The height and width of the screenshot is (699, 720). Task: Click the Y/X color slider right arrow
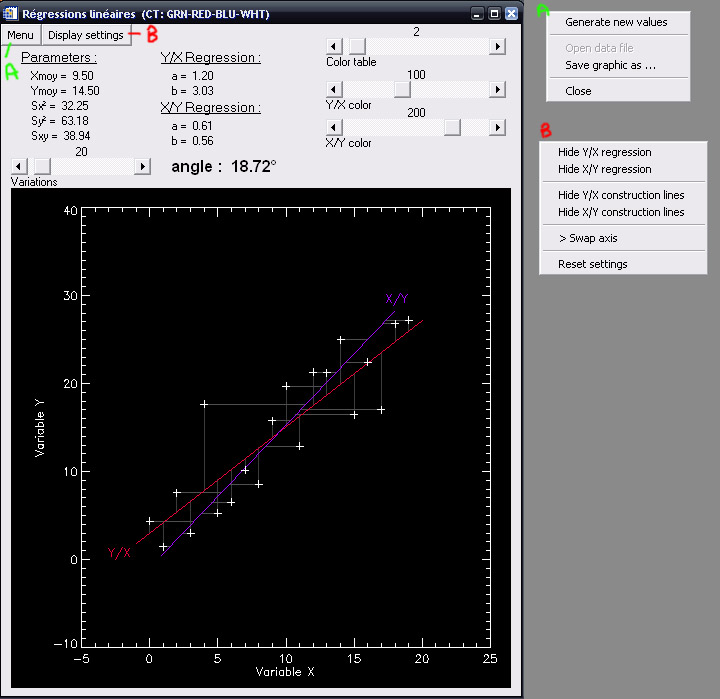click(x=497, y=90)
